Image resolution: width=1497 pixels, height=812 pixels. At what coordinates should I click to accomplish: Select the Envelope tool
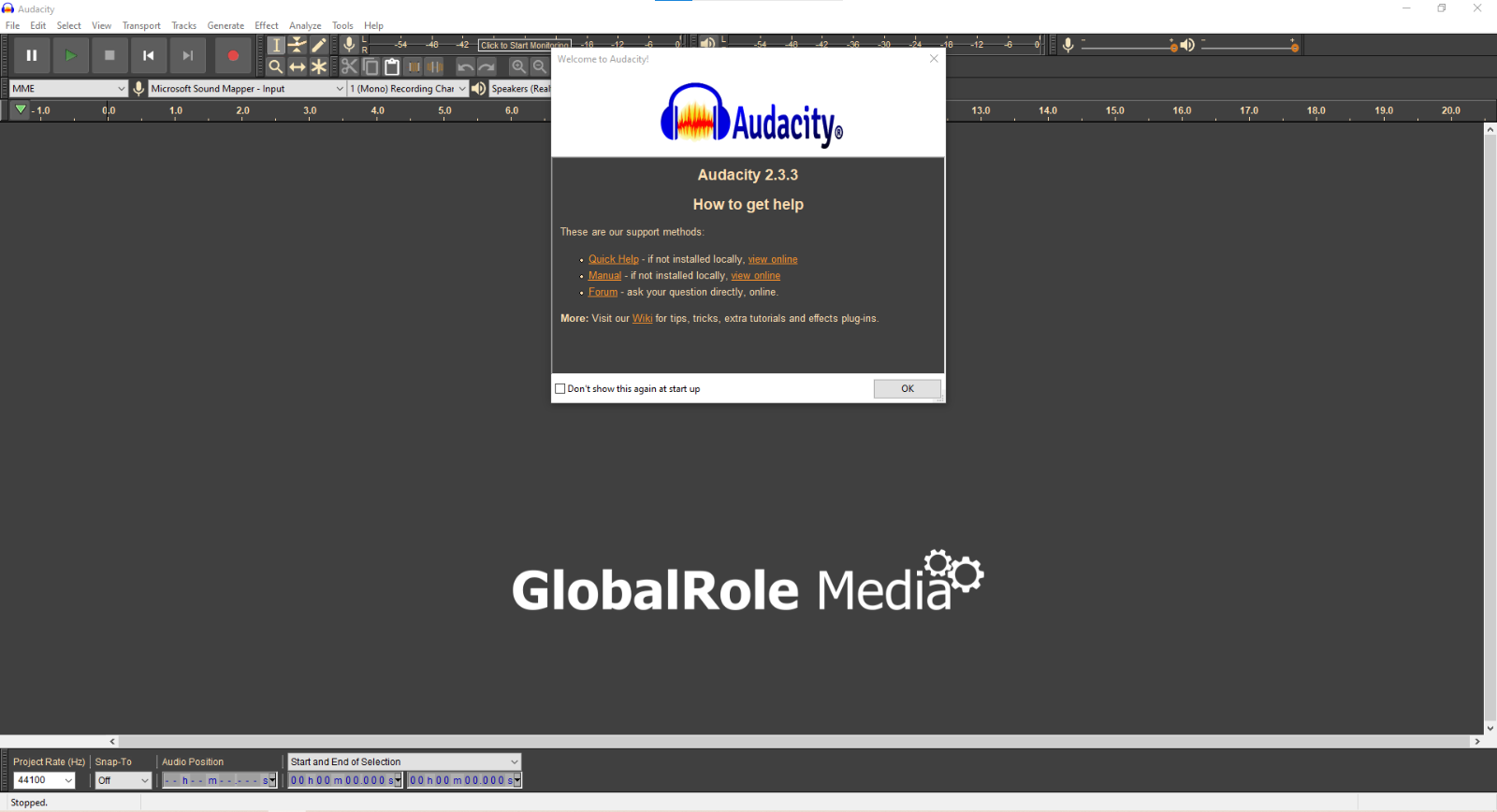pos(298,45)
